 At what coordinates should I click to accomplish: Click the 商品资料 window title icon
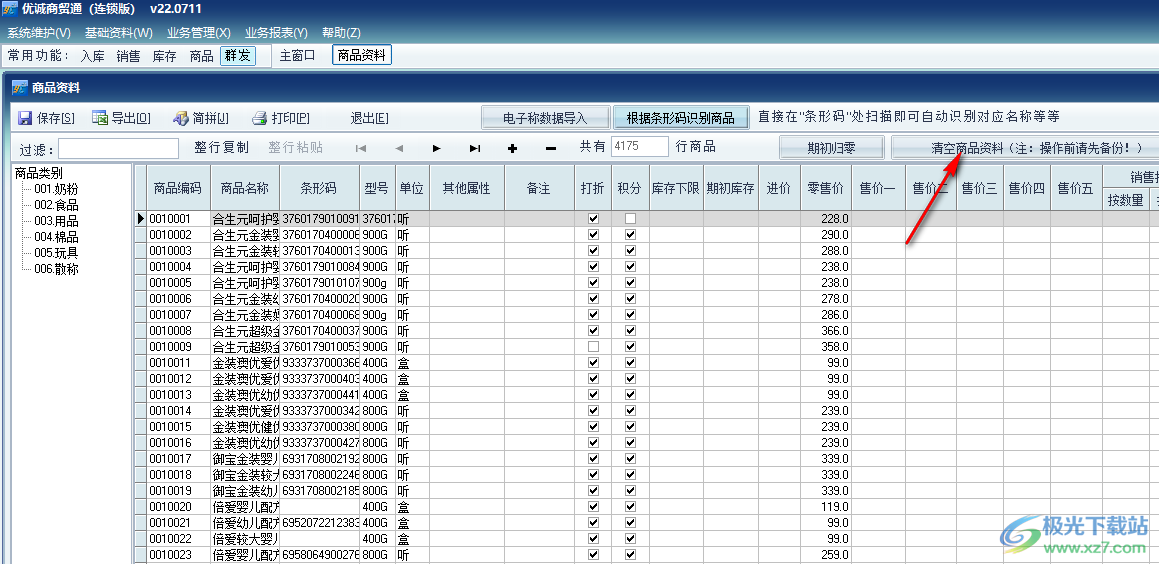19,88
